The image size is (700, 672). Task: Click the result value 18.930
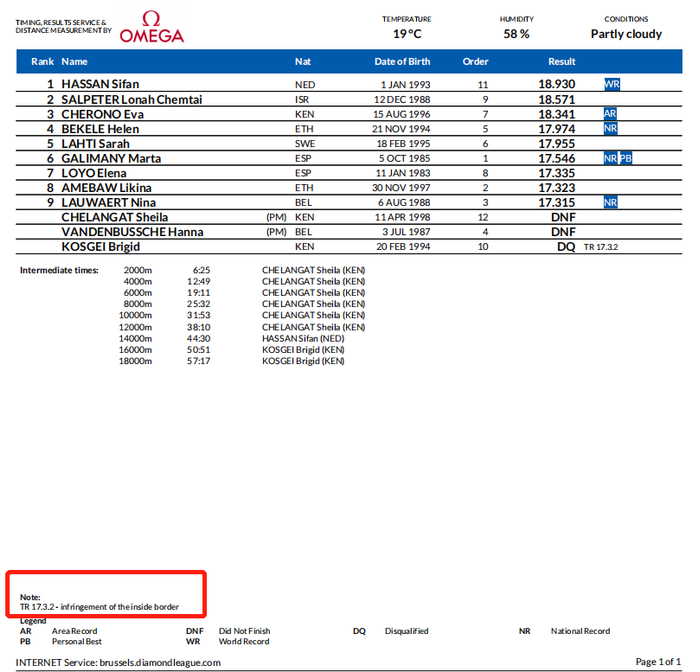pos(557,84)
